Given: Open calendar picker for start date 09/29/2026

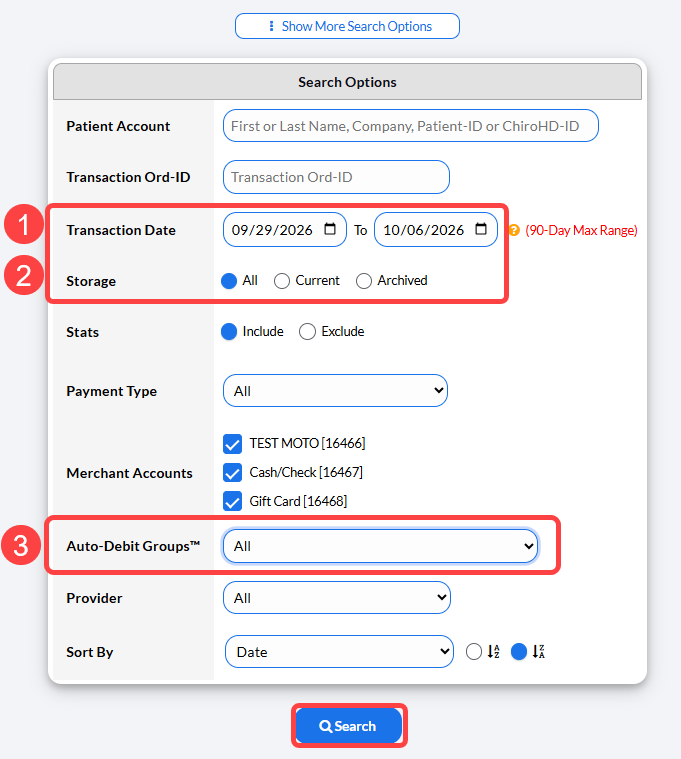Looking at the screenshot, I should click(x=330, y=229).
